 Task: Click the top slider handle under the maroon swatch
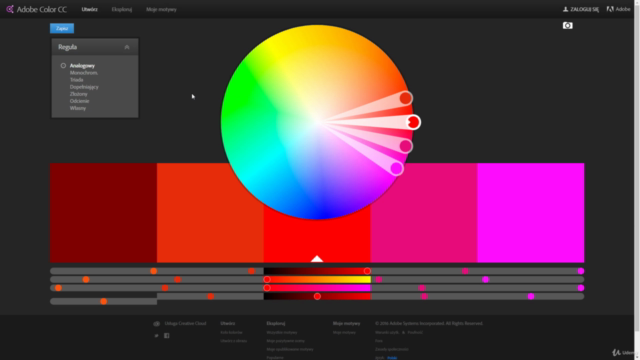click(x=153, y=271)
